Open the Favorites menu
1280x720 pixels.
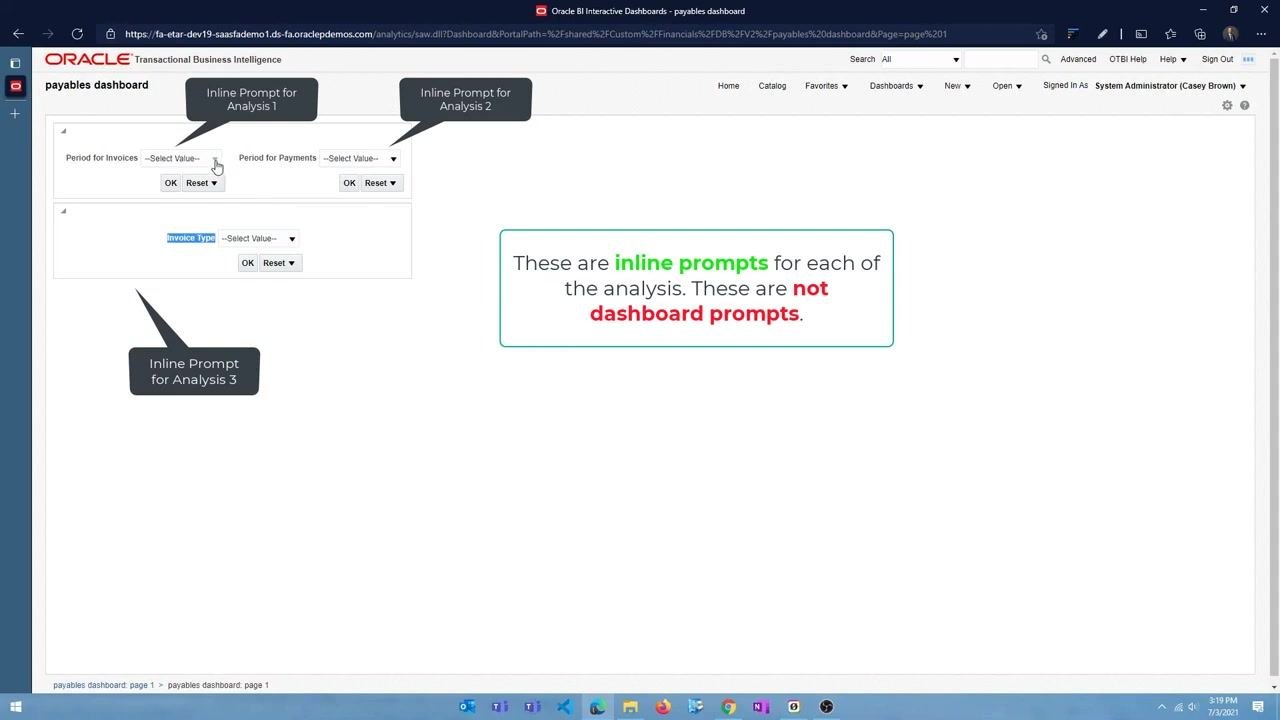827,86
